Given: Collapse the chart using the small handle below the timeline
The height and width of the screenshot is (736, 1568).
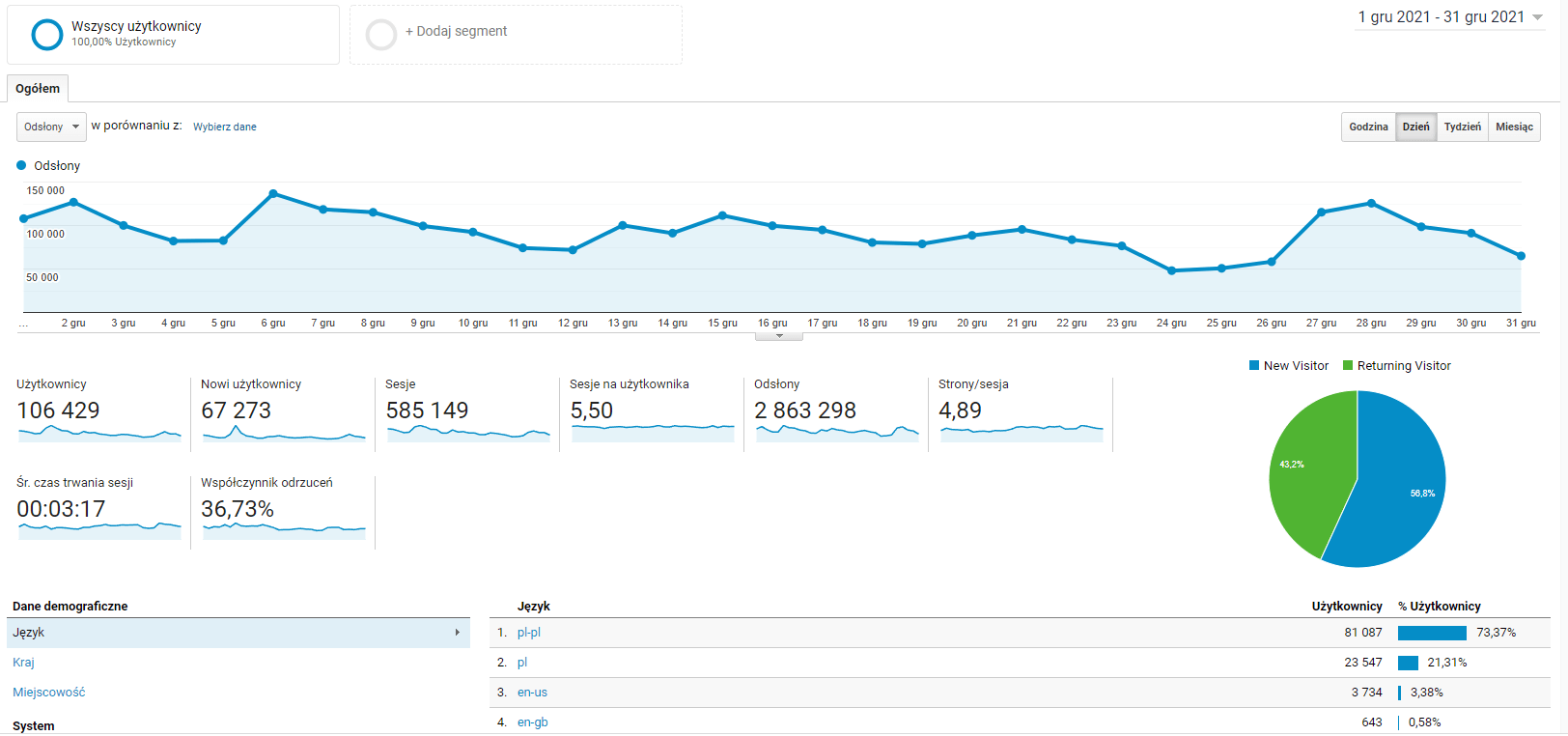Looking at the screenshot, I should pos(779,336).
